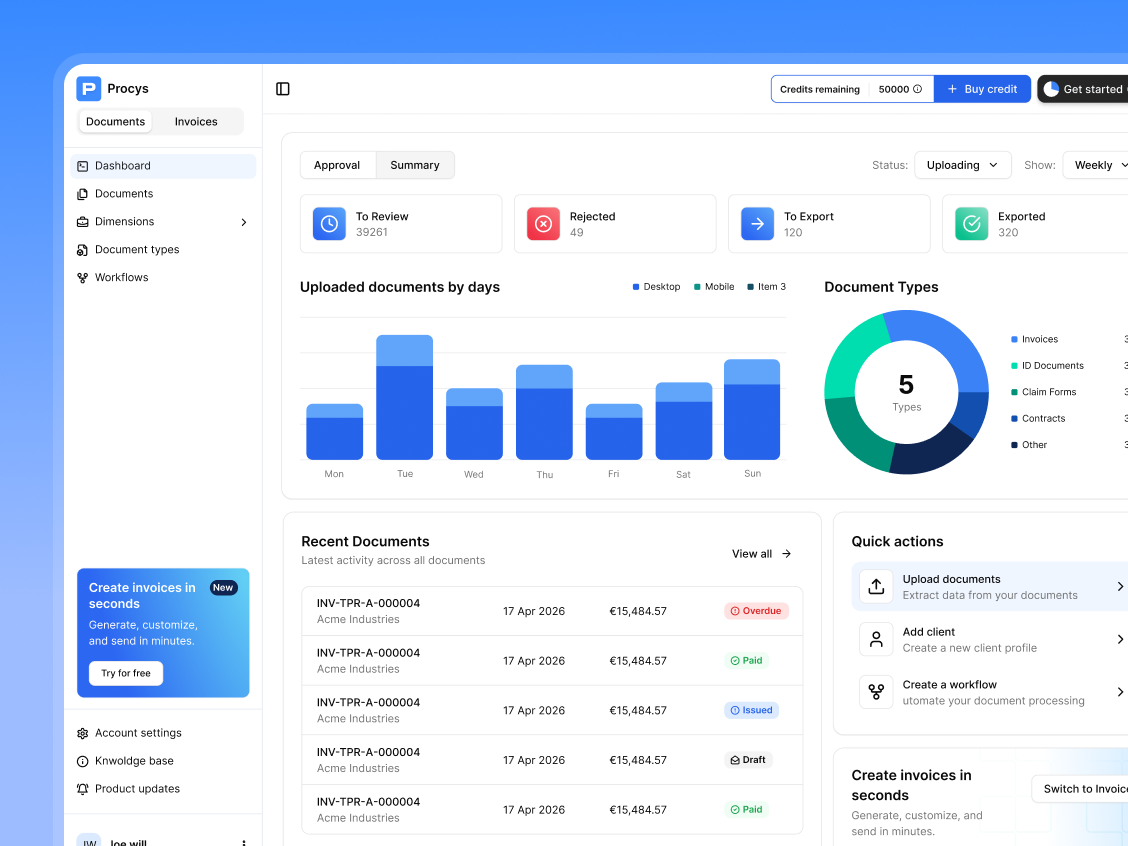Click the Thursday bar in the chart
The height and width of the screenshot is (846, 1128).
pyautogui.click(x=544, y=412)
